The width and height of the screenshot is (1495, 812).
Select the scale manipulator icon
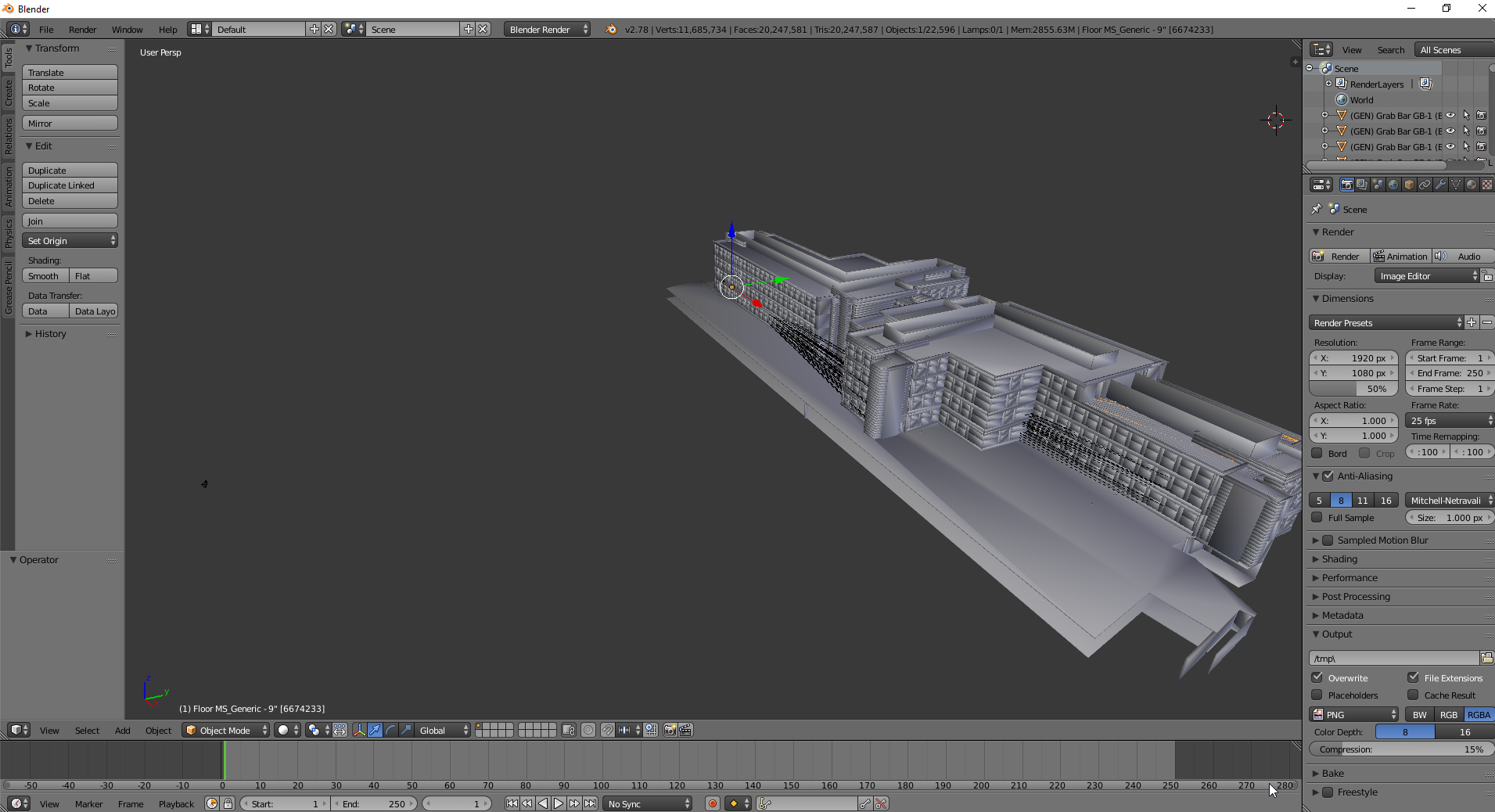[x=406, y=730]
